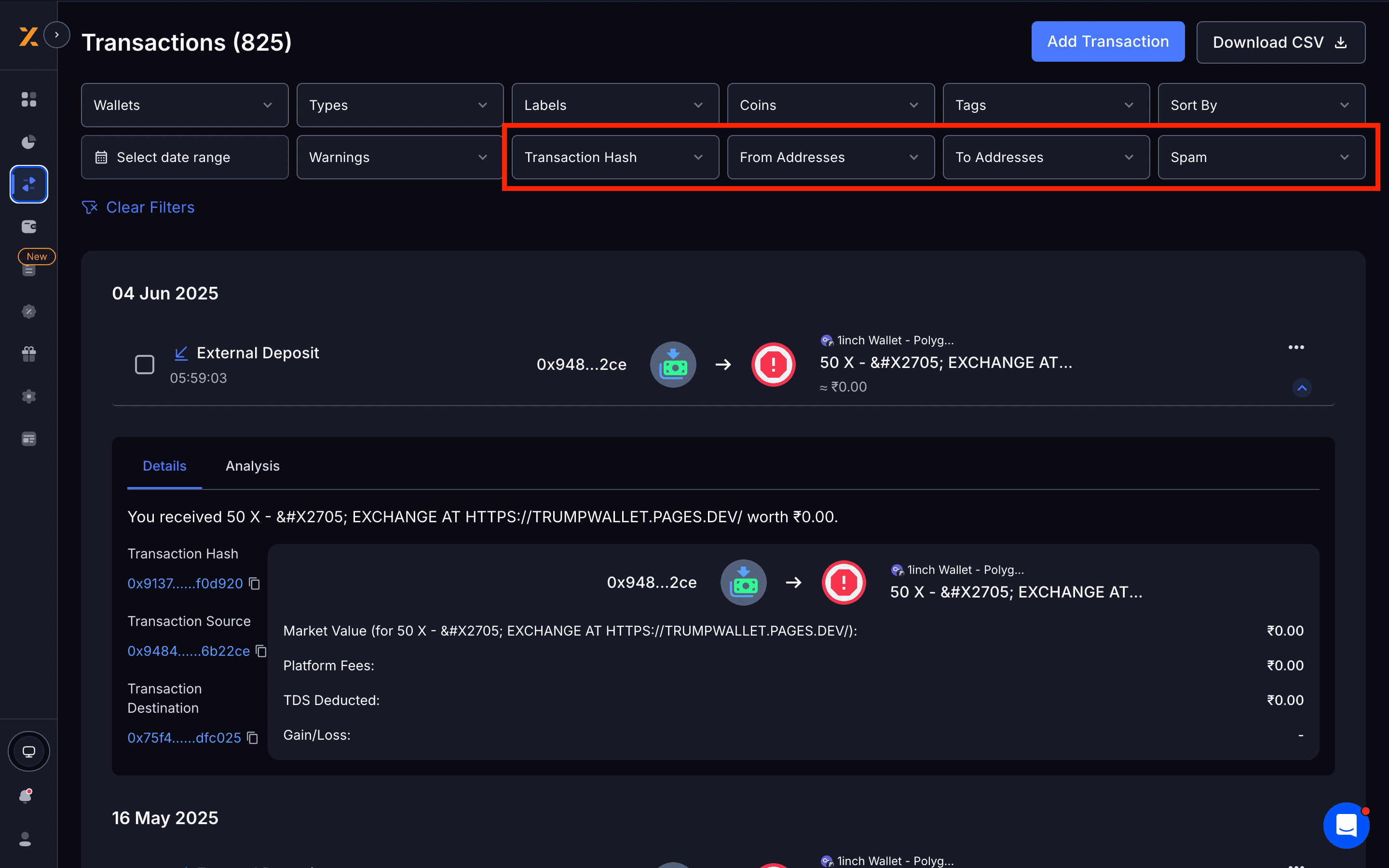Screen dimensions: 1389x868
Task: Open the Spam filter dropdown
Action: click(1261, 157)
